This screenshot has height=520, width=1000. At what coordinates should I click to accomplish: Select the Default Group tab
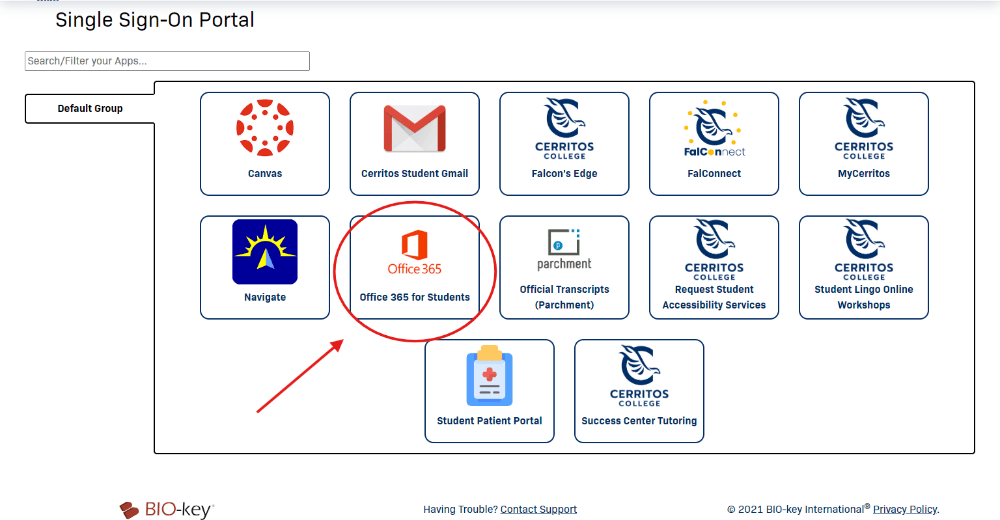click(90, 108)
